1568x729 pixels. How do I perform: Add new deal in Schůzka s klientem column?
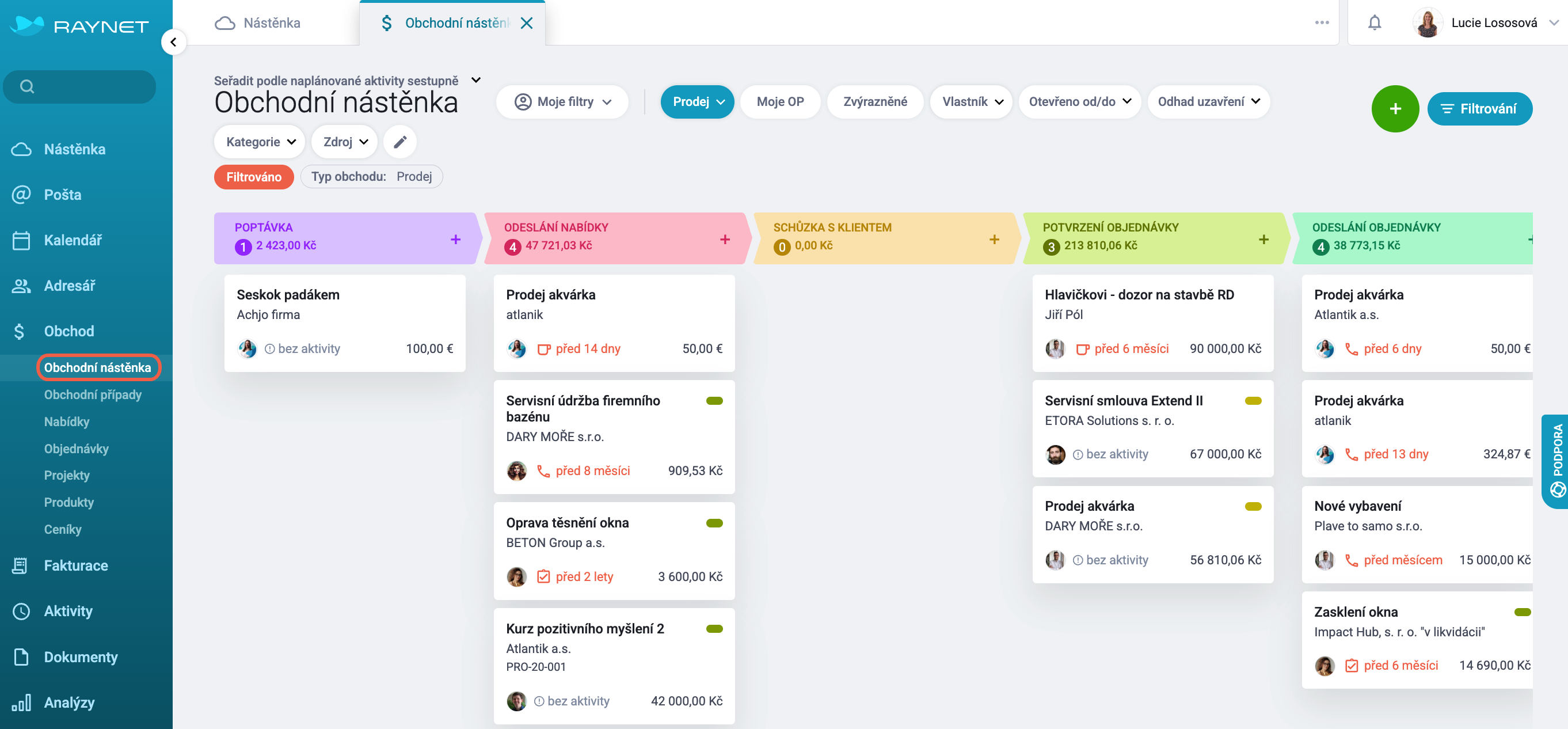pos(994,240)
